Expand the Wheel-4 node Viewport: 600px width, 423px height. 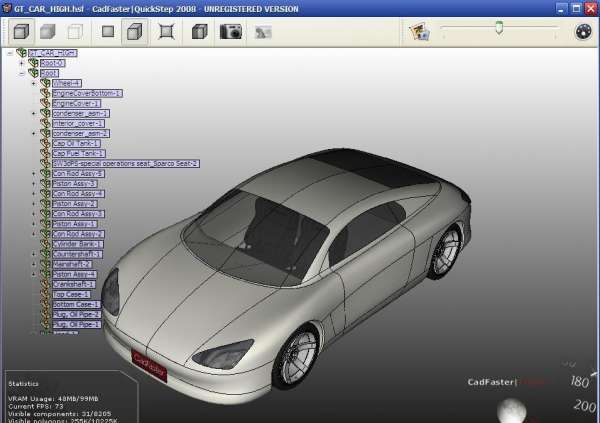pos(34,83)
